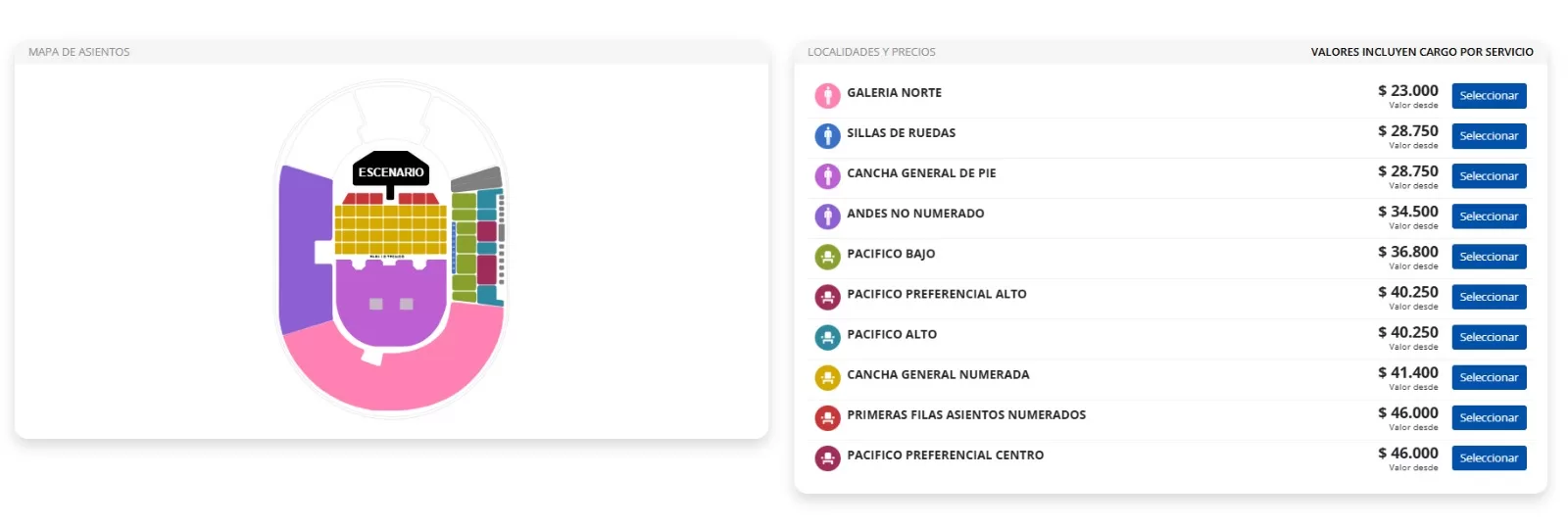Click the Pacifico Bajo section name
The height and width of the screenshot is (527, 1568).
click(890, 254)
